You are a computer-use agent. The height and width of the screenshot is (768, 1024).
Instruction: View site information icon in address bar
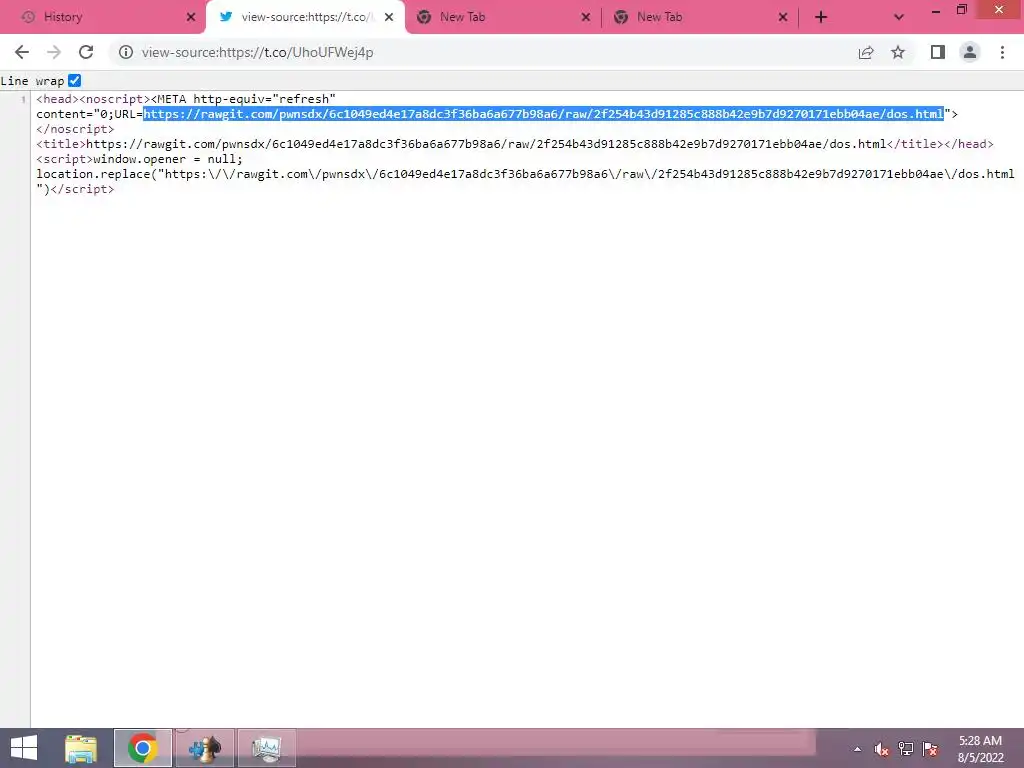pyautogui.click(x=125, y=52)
